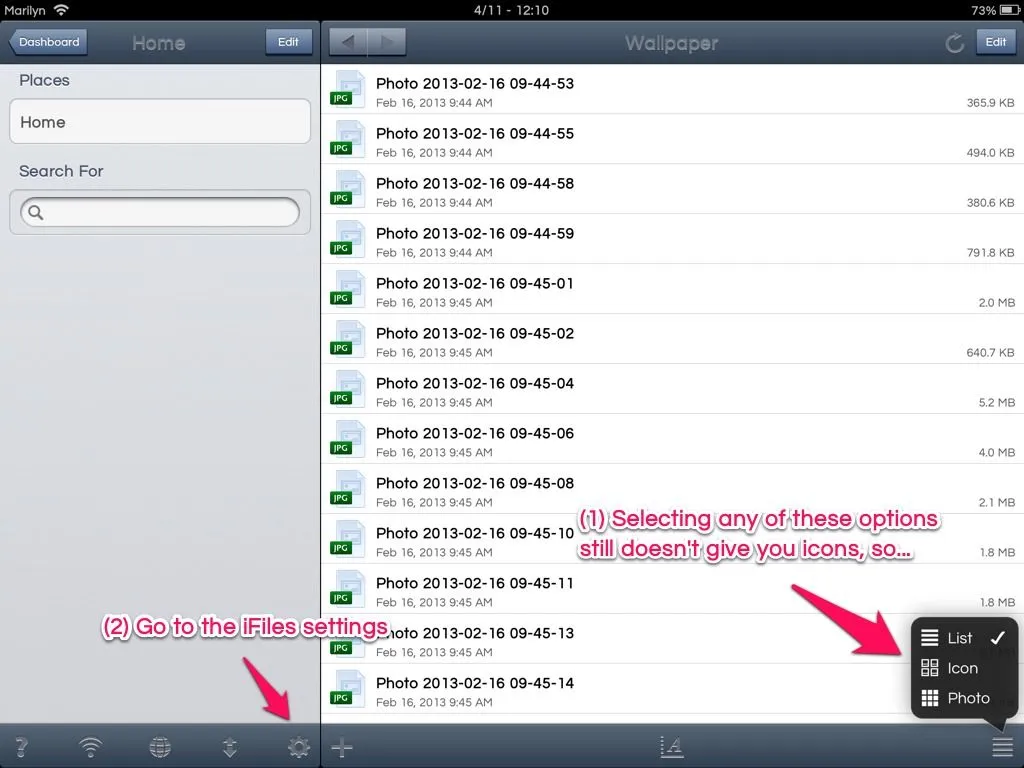Image resolution: width=1024 pixels, height=768 pixels.
Task: Click the sort by name icon
Action: (x=672, y=746)
